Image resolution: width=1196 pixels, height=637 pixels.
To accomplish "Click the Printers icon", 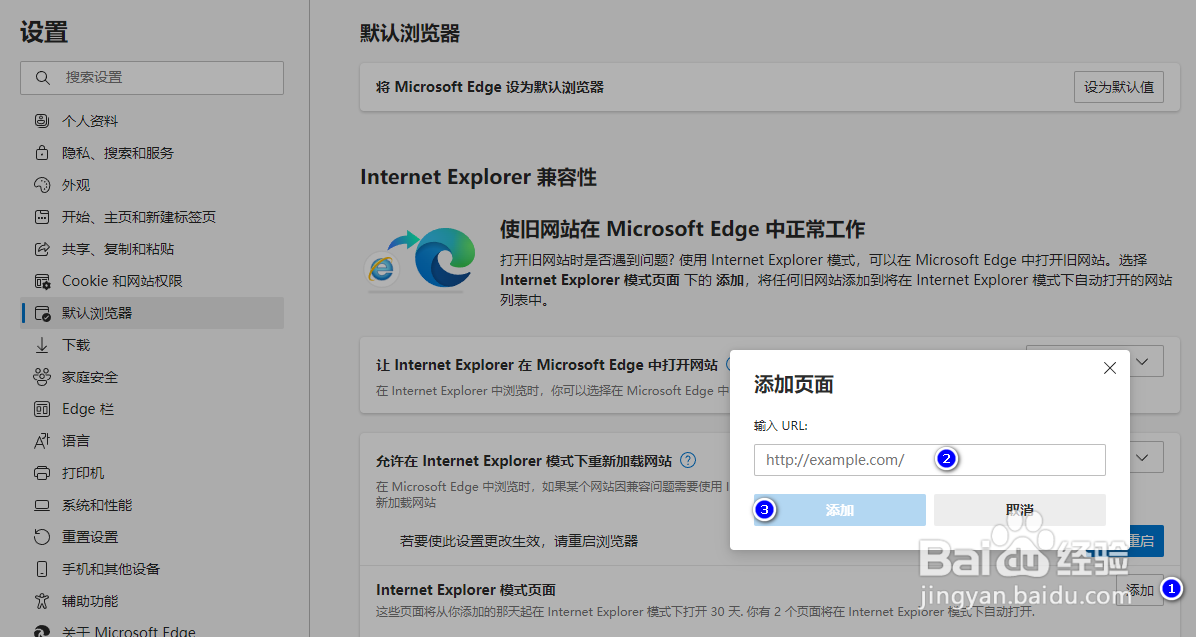I will (42, 473).
